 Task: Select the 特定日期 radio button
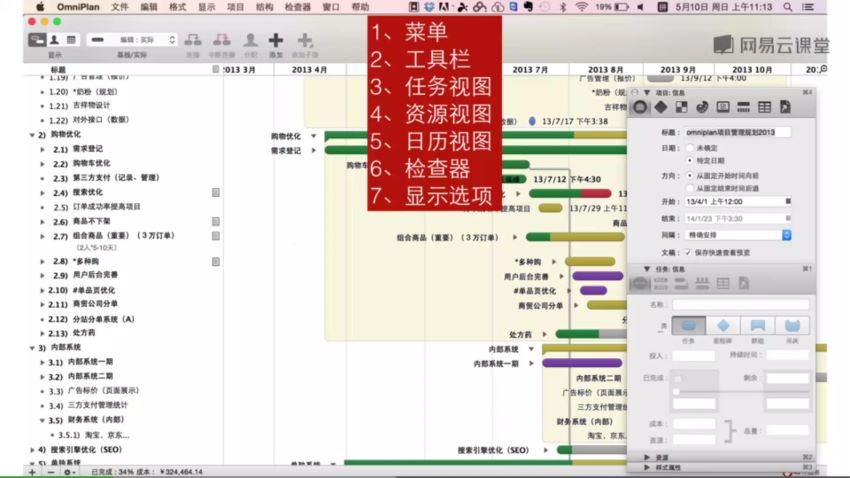pyautogui.click(x=690, y=160)
